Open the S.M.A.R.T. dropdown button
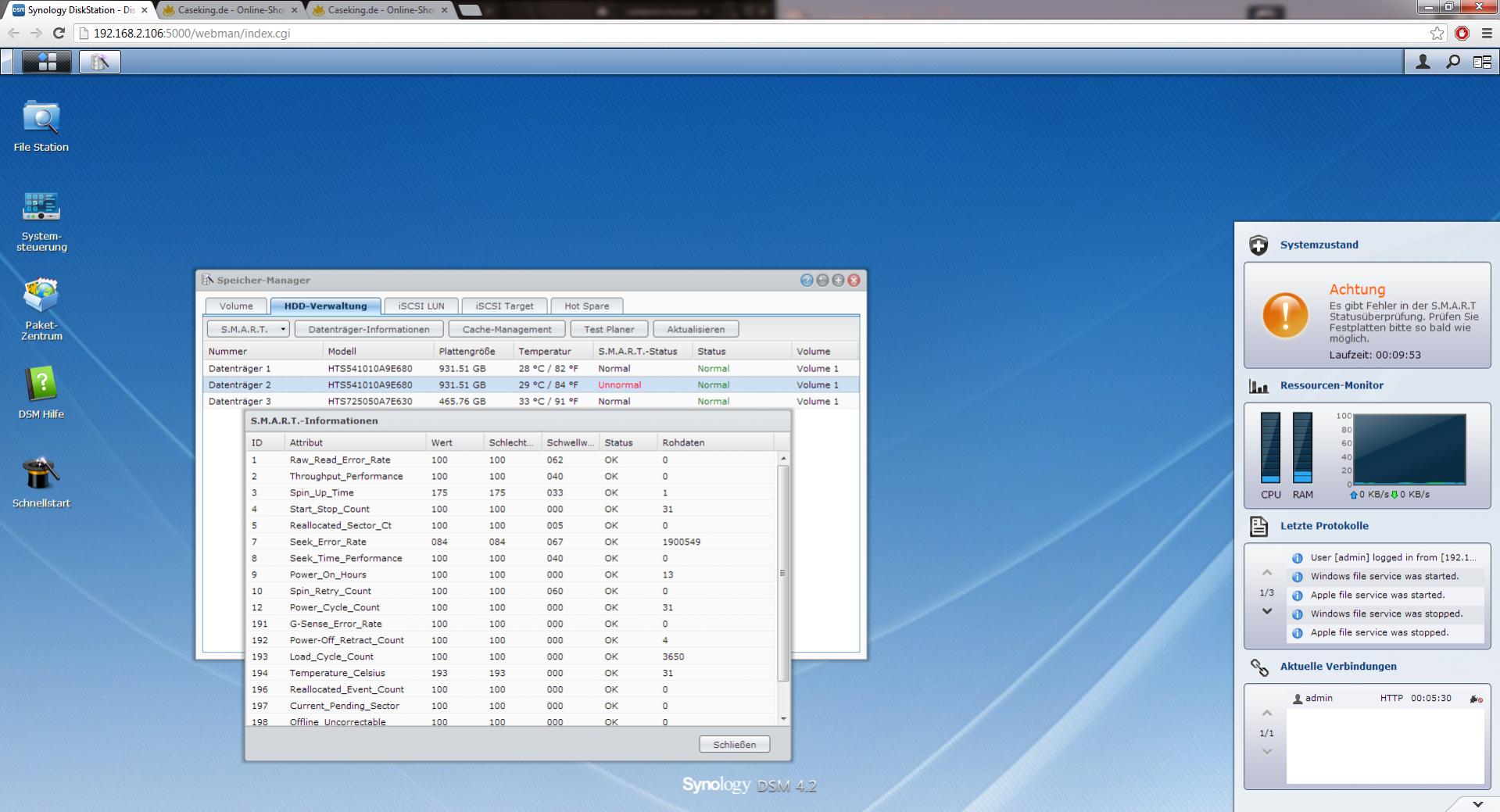 pos(248,329)
